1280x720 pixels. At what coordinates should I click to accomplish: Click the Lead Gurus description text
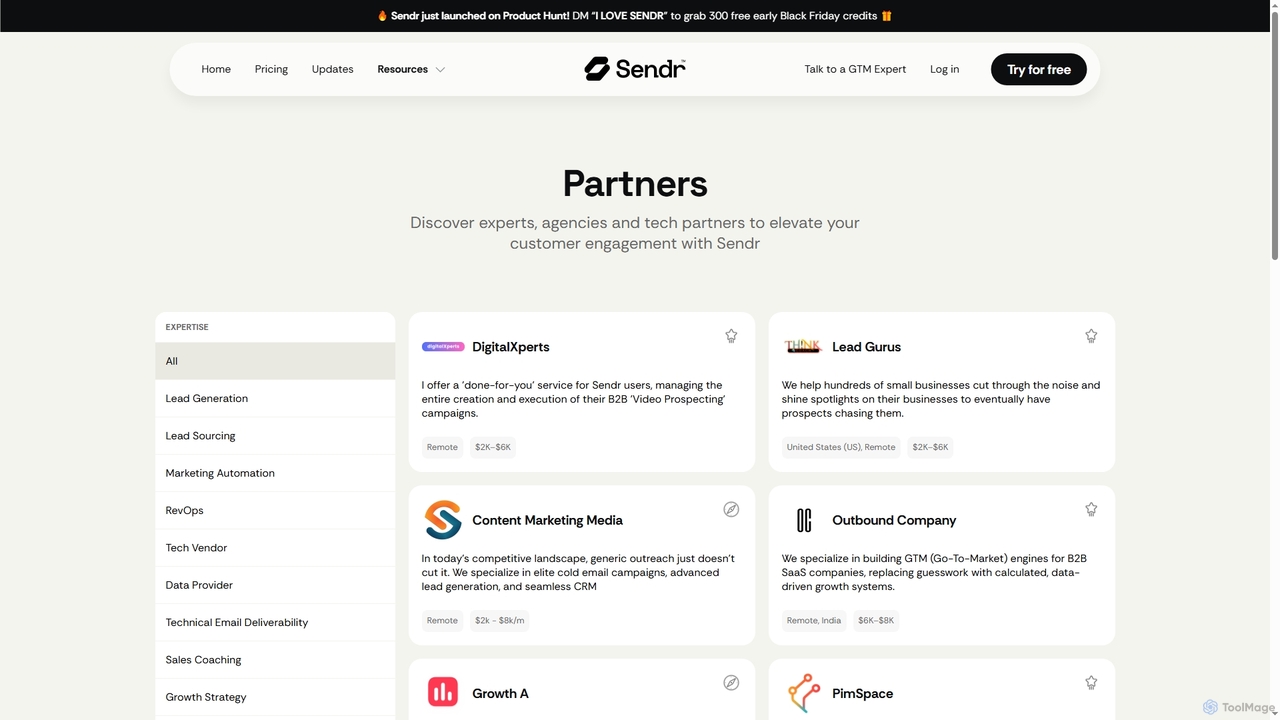(940, 399)
